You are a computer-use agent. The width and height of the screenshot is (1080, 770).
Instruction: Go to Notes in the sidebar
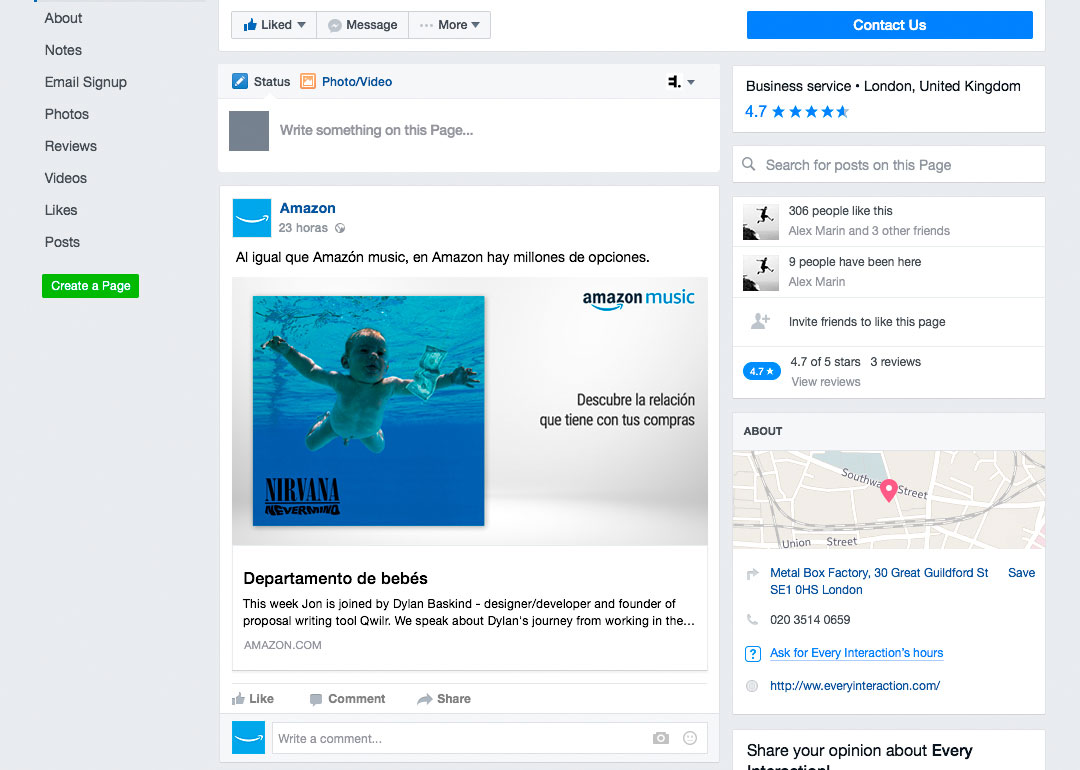click(x=63, y=50)
